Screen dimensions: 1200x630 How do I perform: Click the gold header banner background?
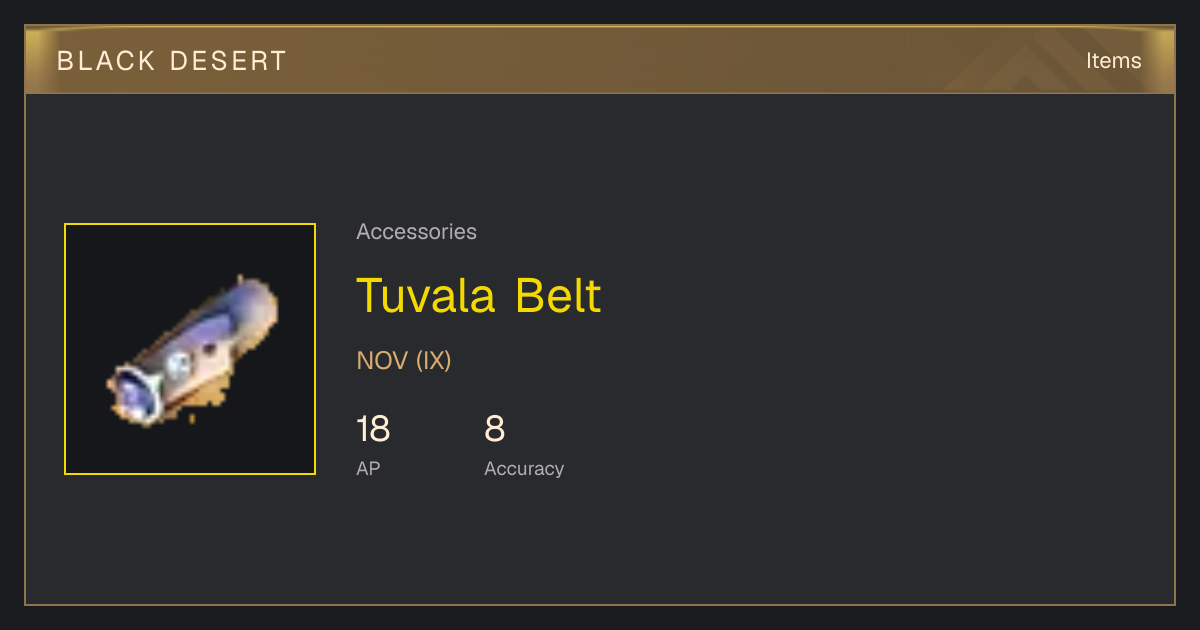click(600, 60)
